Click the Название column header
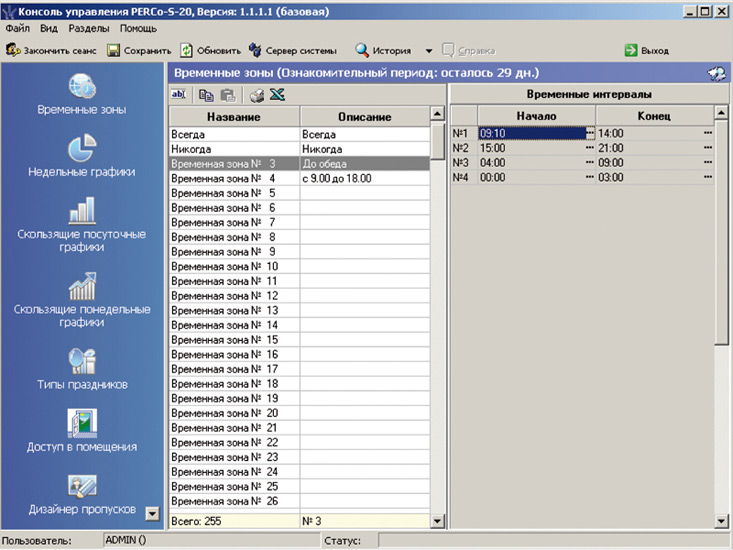The height and width of the screenshot is (550, 733). point(234,116)
